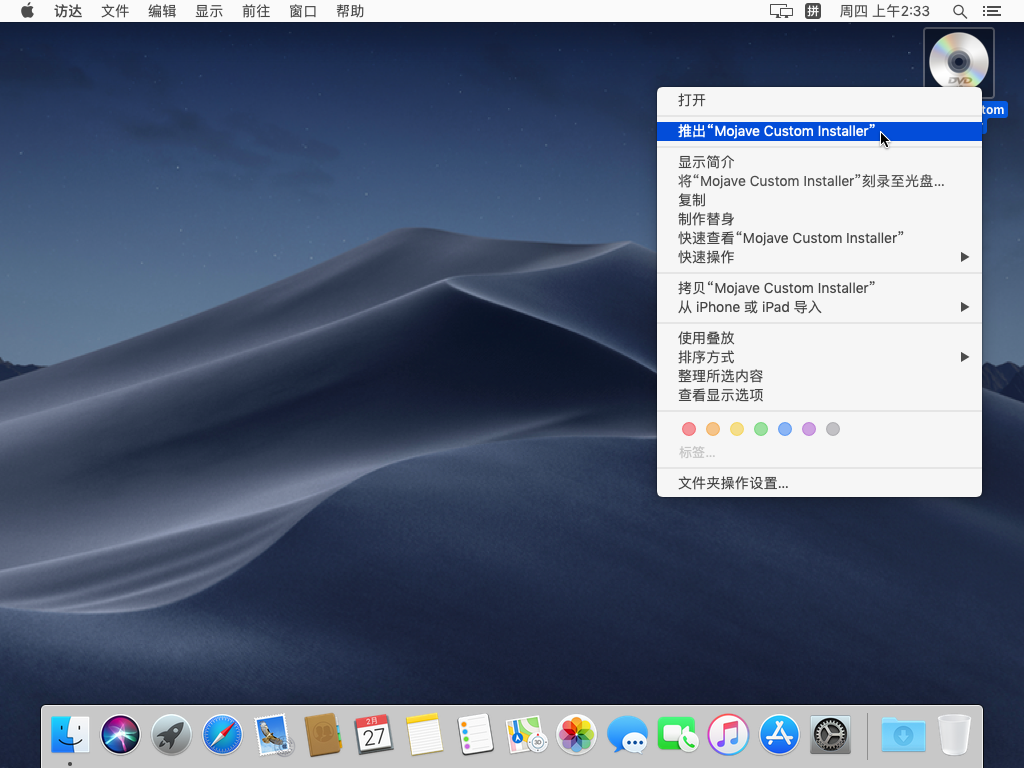The image size is (1024, 768).
Task: Open Messages speech bubble icon
Action: click(x=627, y=734)
